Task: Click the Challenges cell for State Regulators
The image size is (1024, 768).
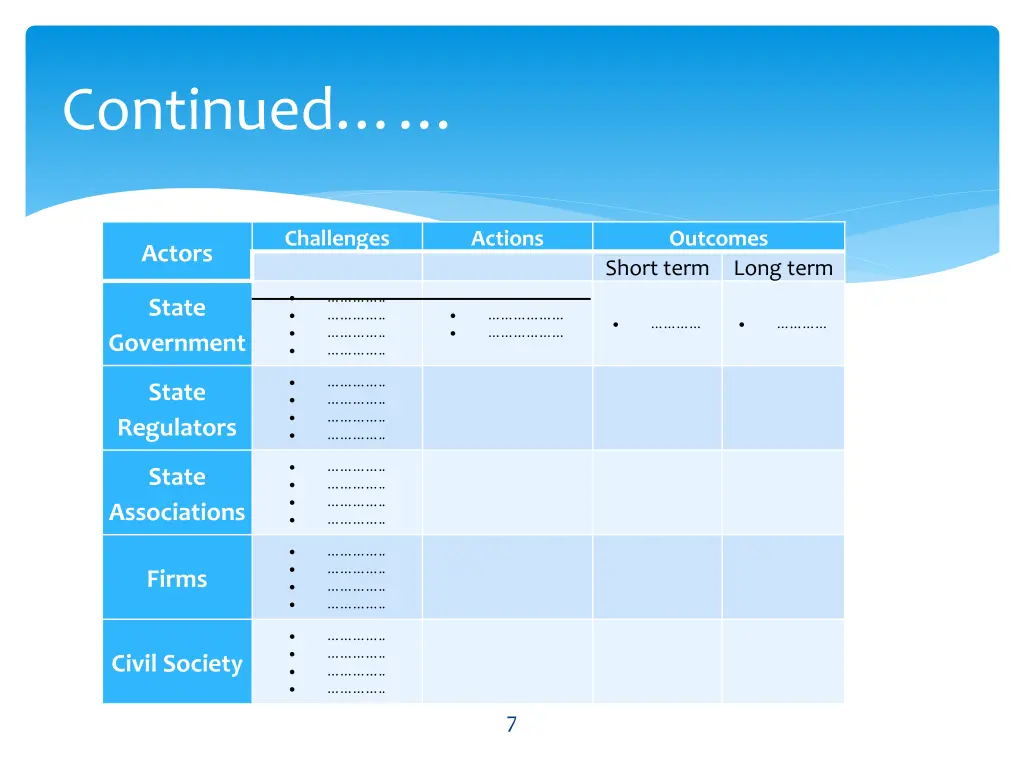Action: pos(337,409)
